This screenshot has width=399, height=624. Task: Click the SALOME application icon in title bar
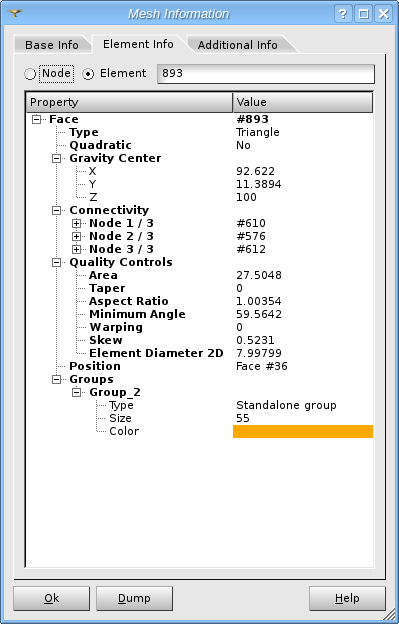14,14
